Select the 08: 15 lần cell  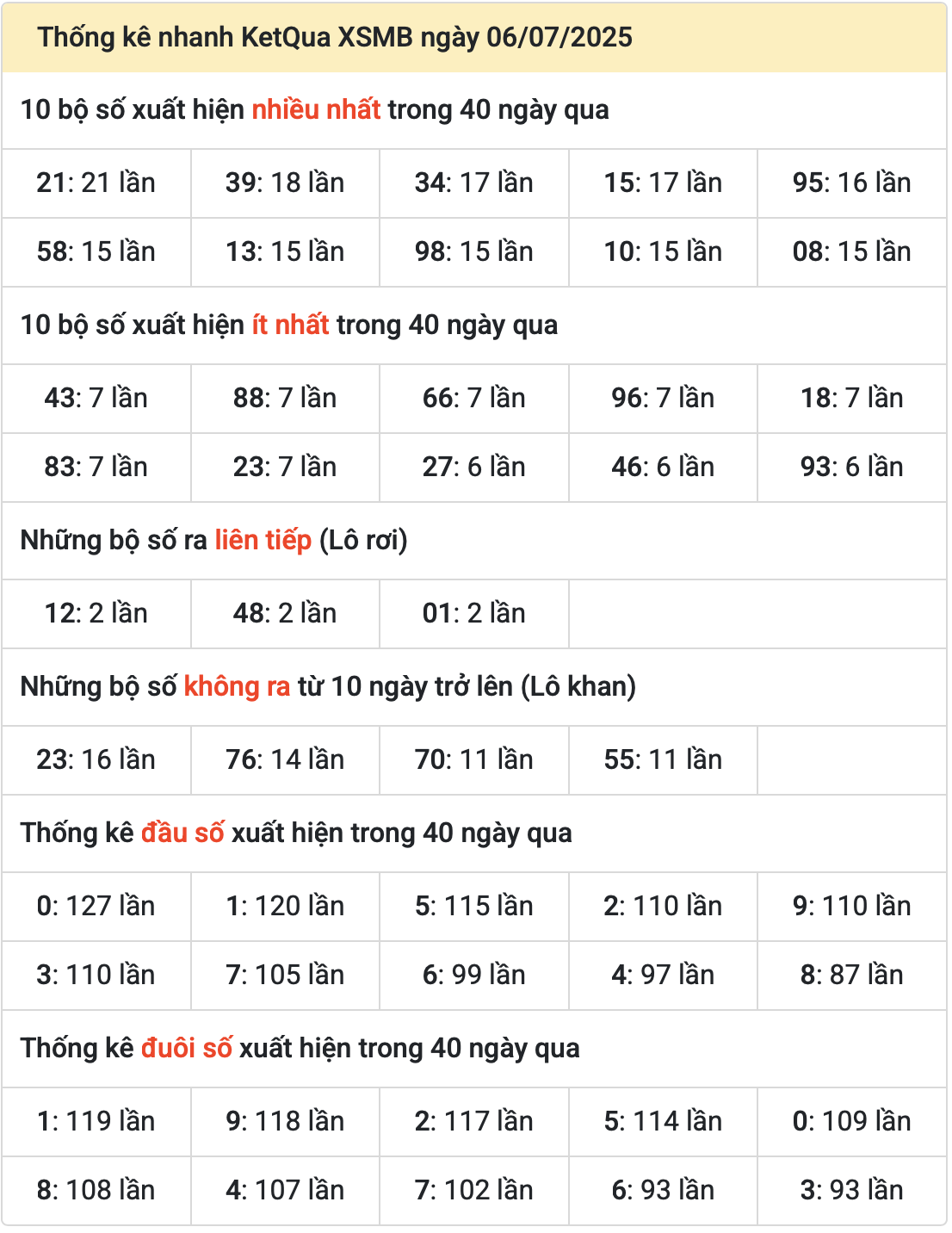[x=852, y=252]
